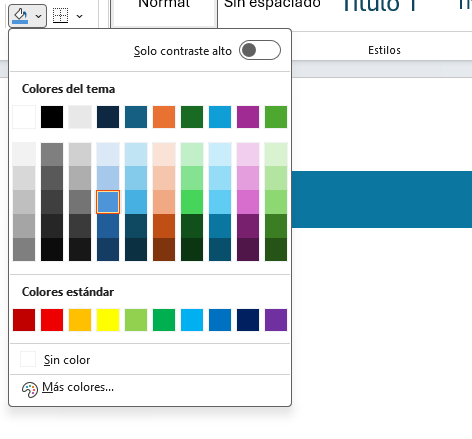This screenshot has height=439, width=472.
Task: Choose the light green standard color
Action: pos(136,320)
